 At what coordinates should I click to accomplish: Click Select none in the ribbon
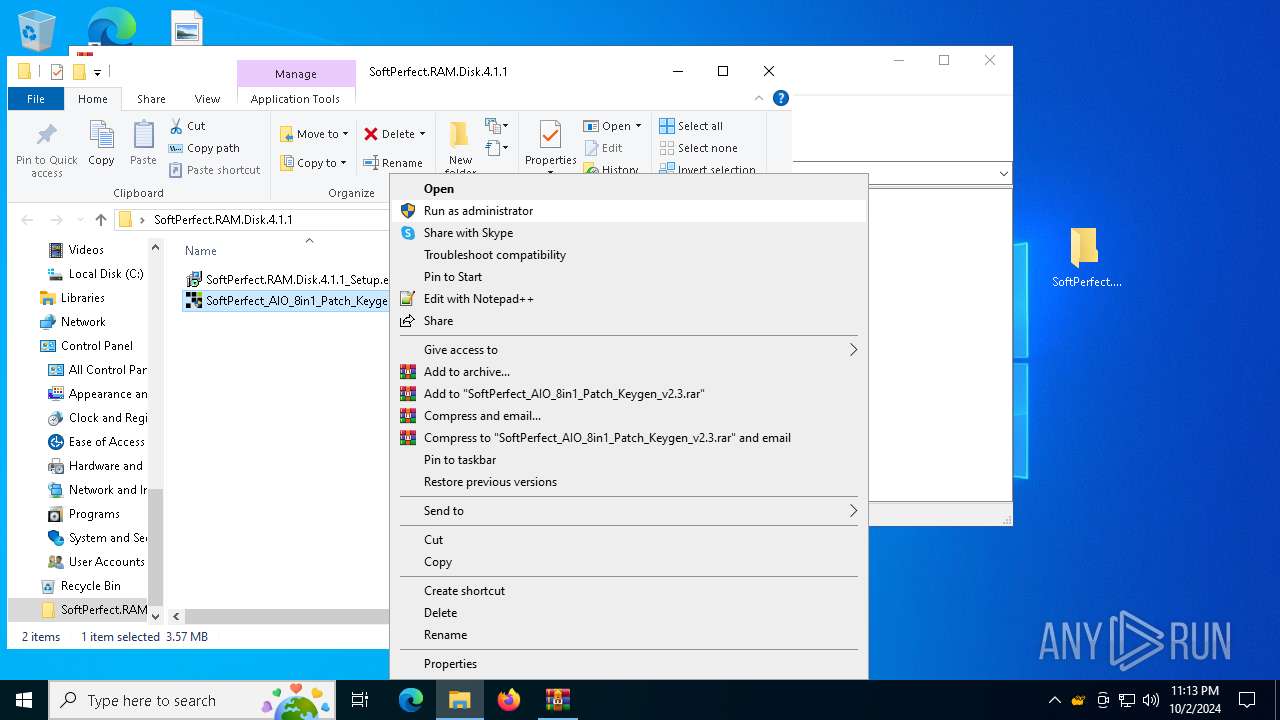[698, 148]
